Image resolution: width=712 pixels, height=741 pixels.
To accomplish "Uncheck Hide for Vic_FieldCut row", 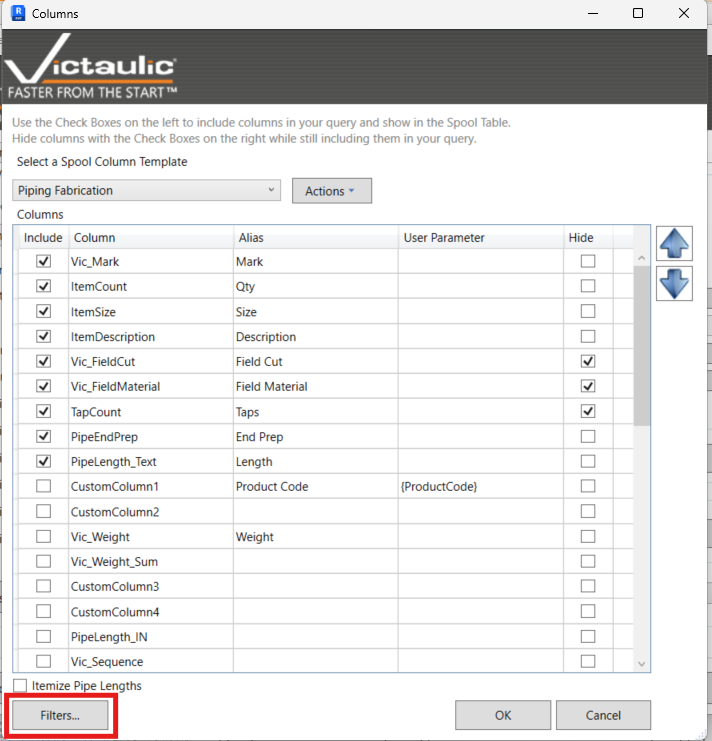I will tap(588, 361).
